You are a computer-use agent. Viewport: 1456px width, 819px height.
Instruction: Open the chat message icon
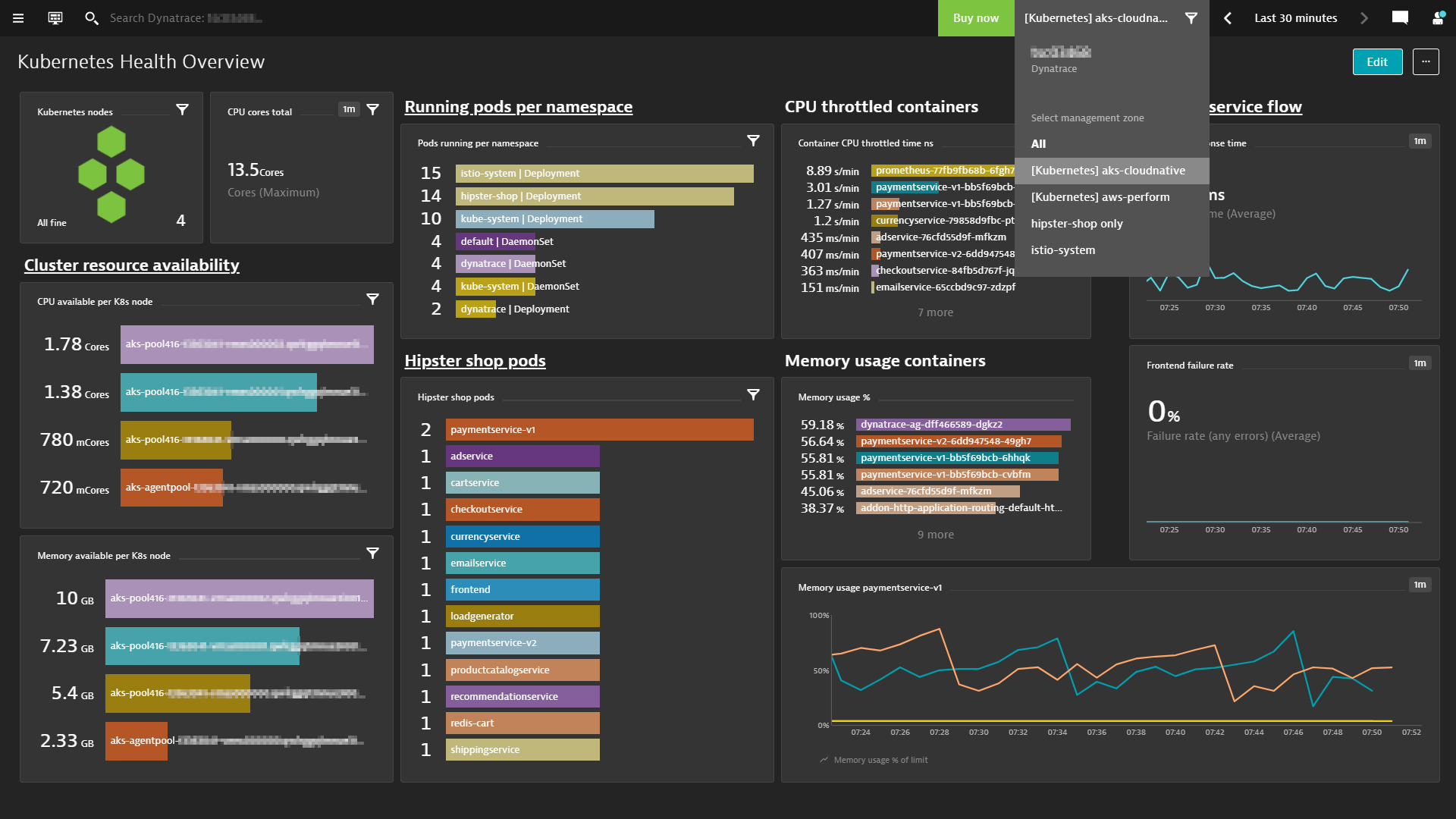(x=1400, y=18)
